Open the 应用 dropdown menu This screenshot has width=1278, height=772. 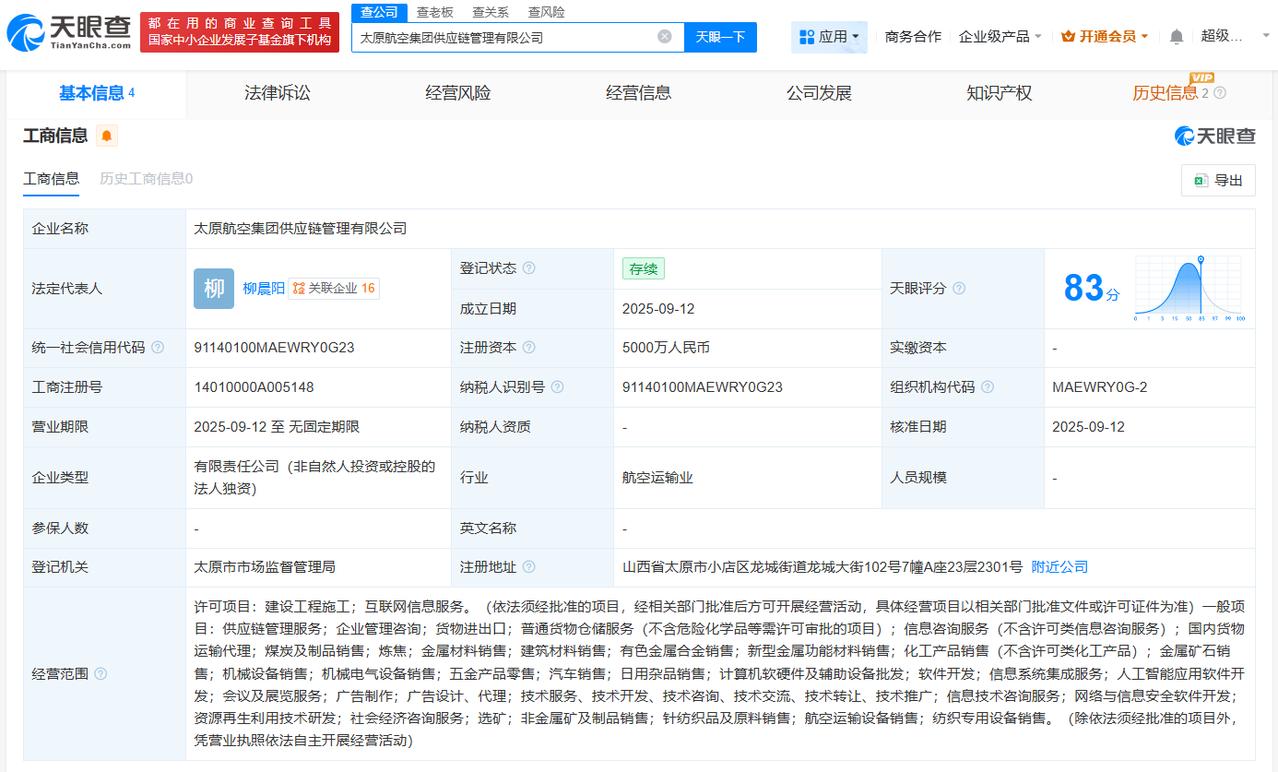pos(829,37)
